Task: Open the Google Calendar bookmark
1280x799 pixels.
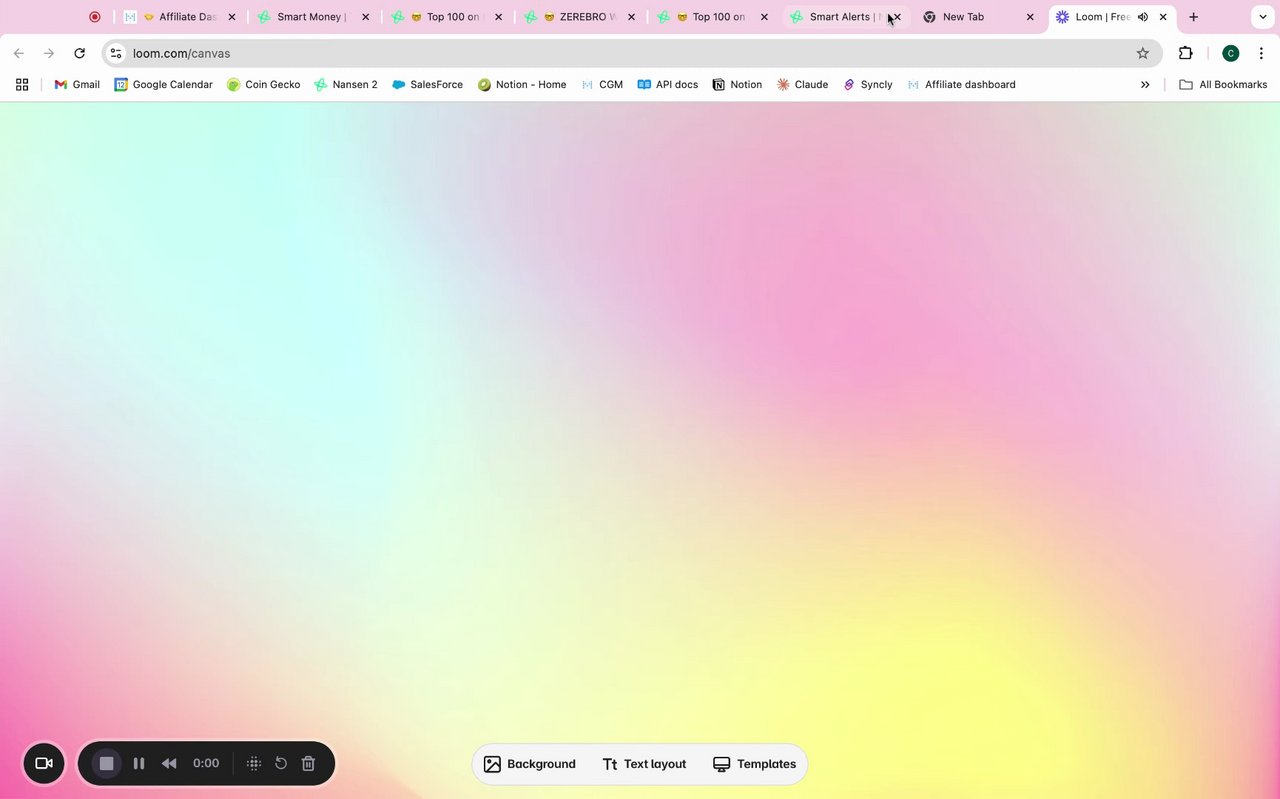Action: click(163, 85)
